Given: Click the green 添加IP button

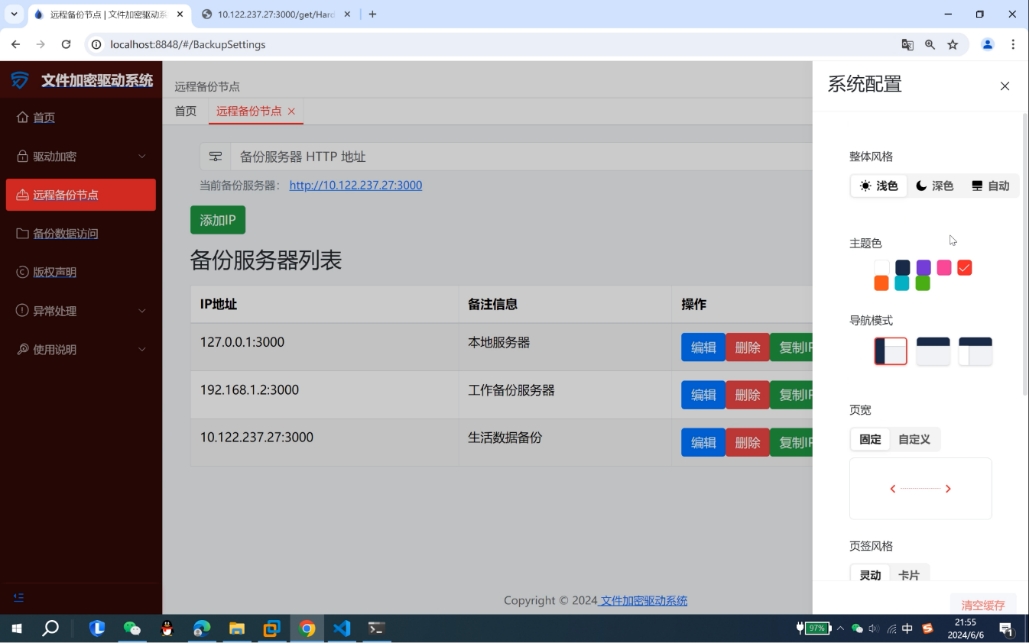Looking at the screenshot, I should coord(217,220).
